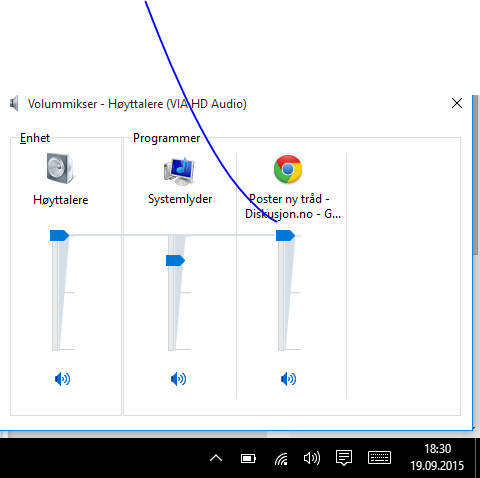Click the Høyttalere speaker device icon
This screenshot has height=478, width=480.
(61, 168)
